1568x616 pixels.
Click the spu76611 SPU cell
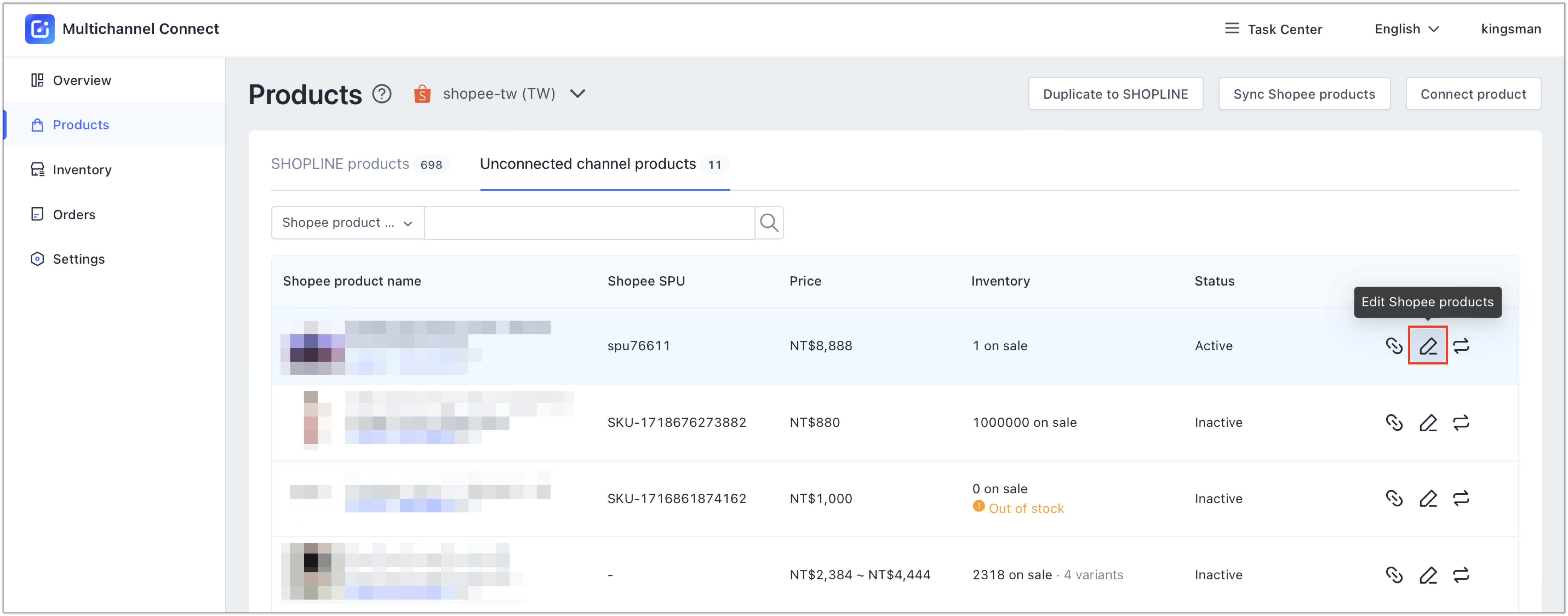(638, 346)
